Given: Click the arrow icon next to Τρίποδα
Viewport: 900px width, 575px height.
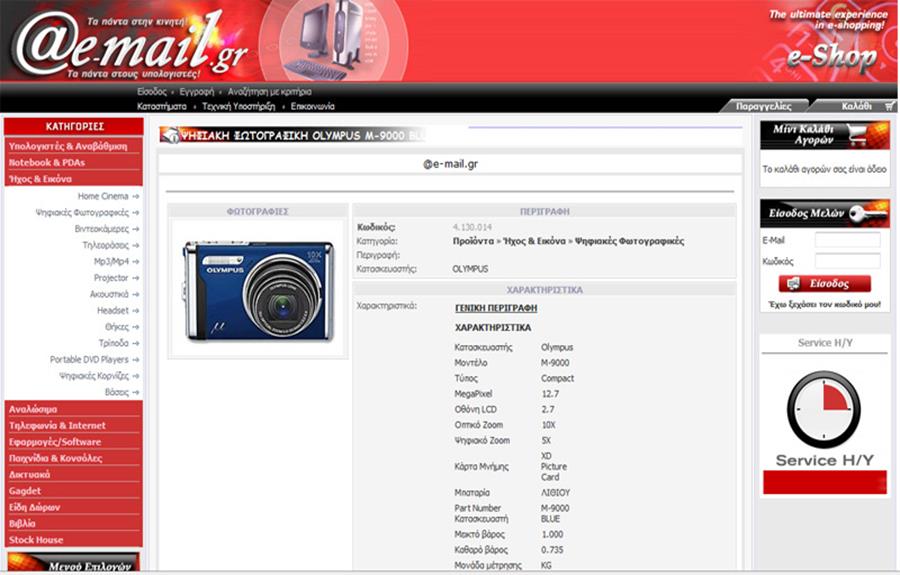Looking at the screenshot, I should (135, 343).
